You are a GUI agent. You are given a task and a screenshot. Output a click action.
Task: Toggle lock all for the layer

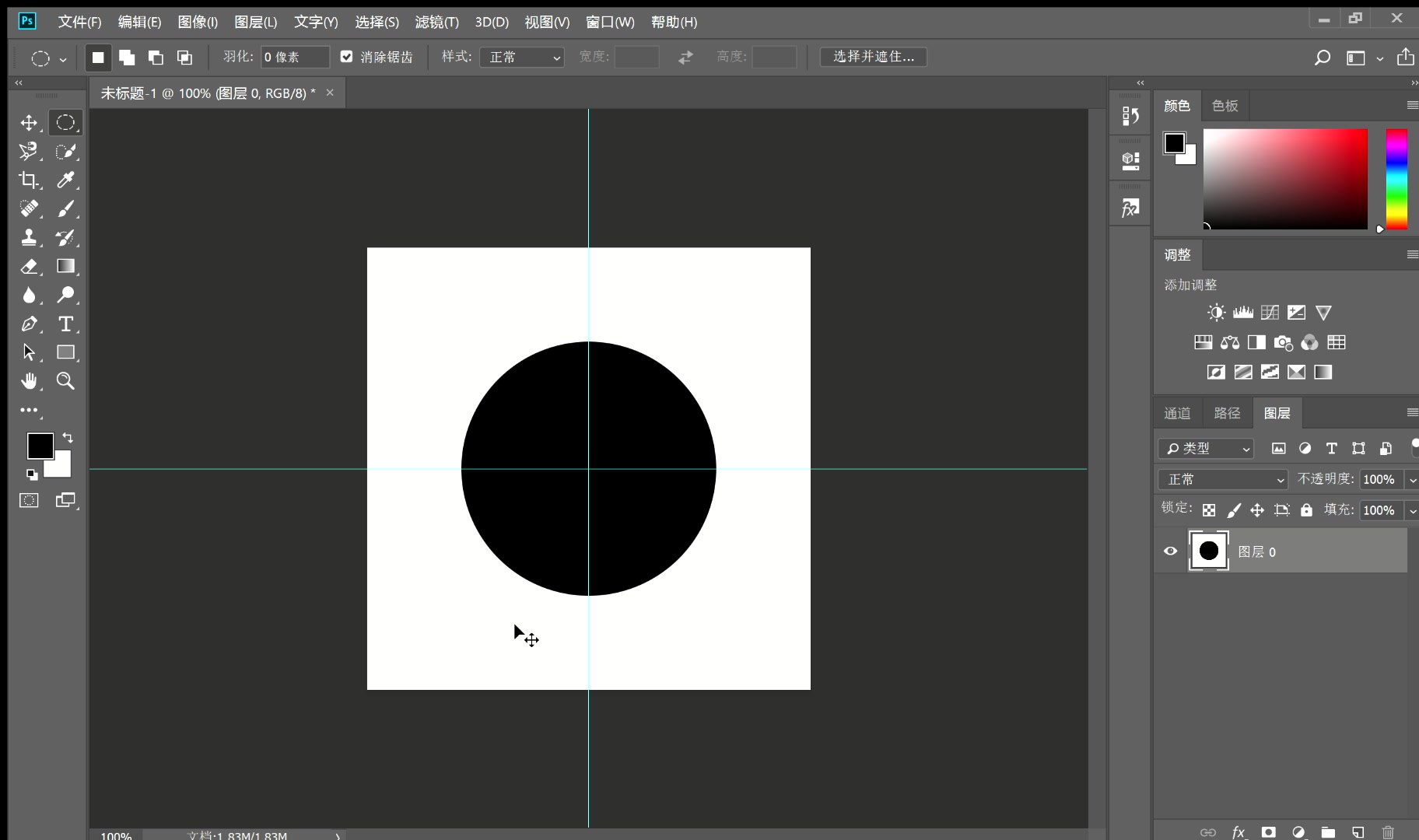1306,510
